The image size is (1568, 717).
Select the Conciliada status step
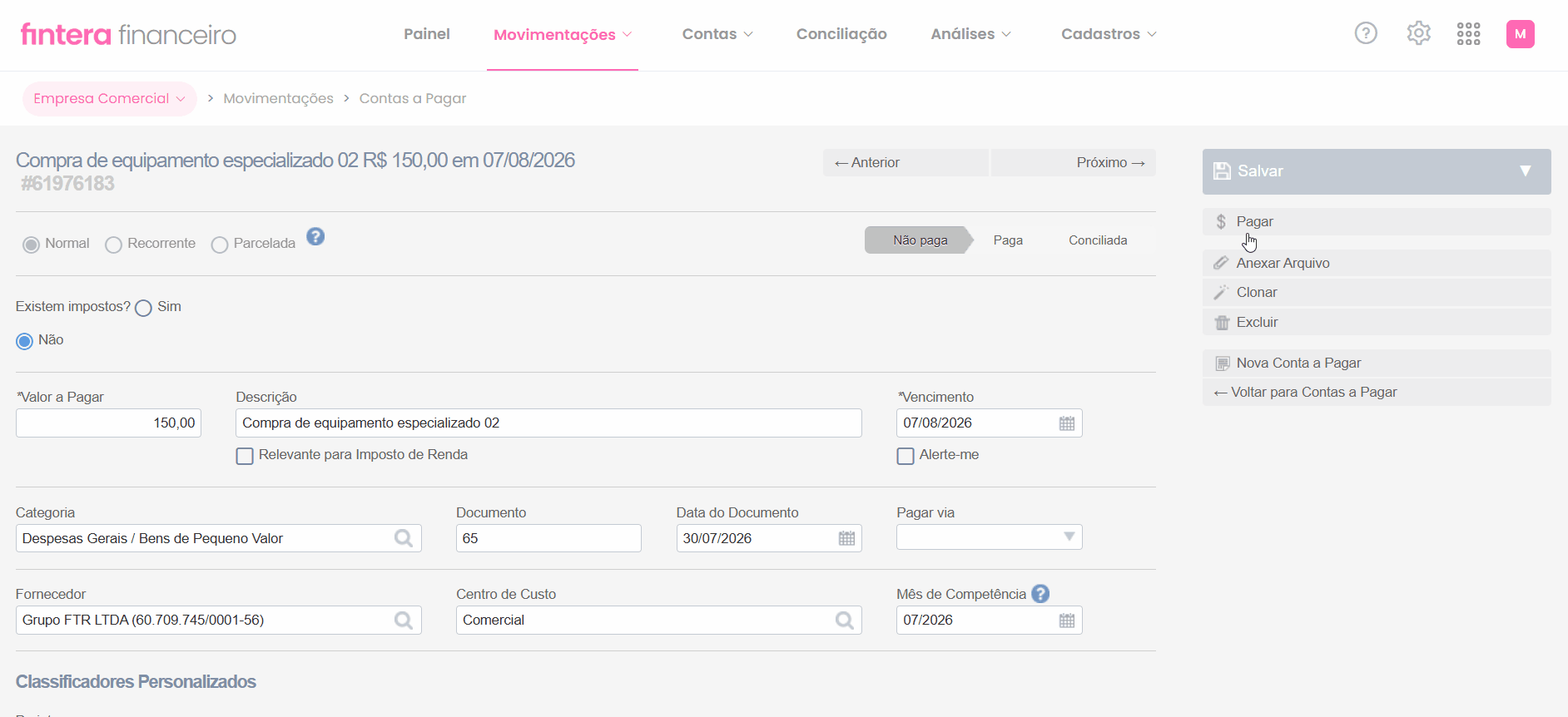pos(1098,240)
